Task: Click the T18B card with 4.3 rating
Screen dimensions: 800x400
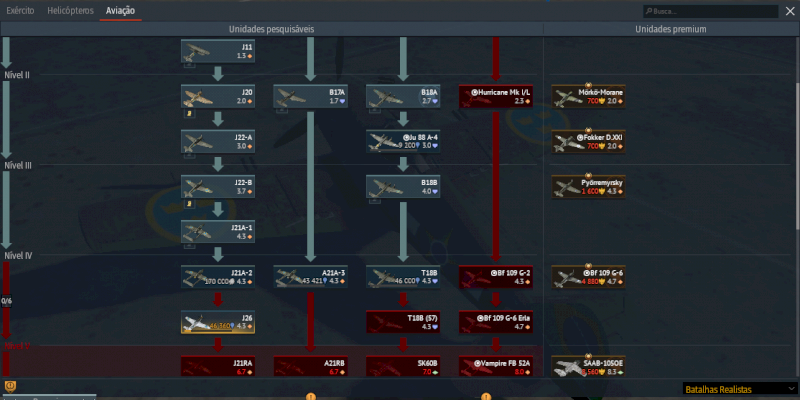Action: pyautogui.click(x=403, y=277)
